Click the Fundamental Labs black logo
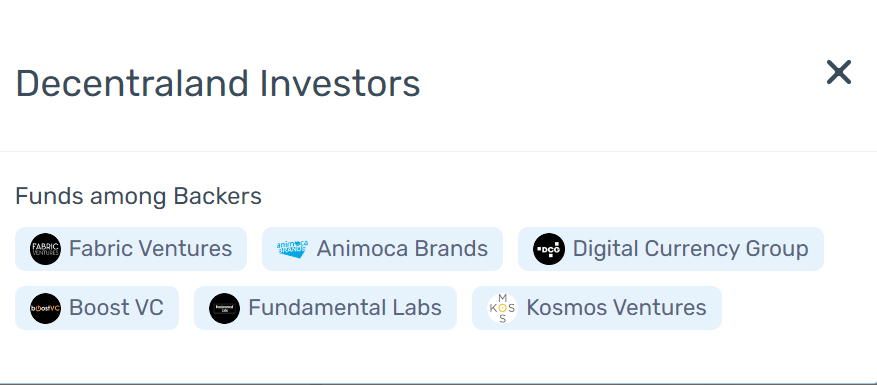Viewport: 877px width, 385px height. 224,308
